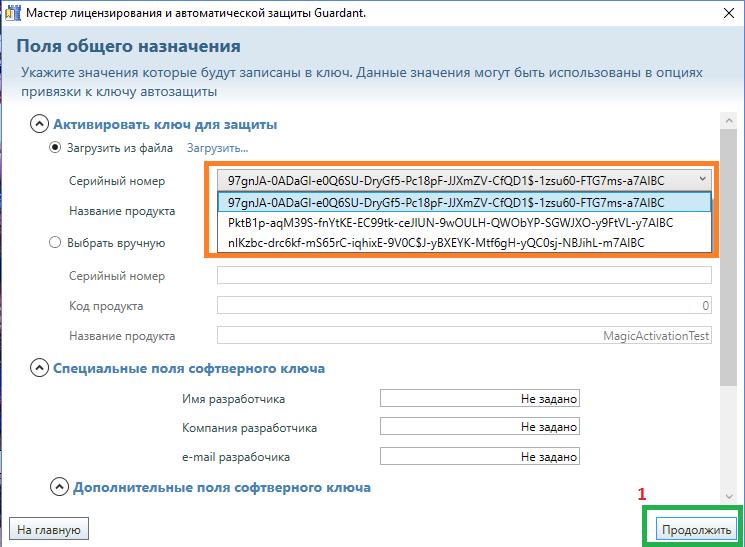Click the serial number combo box arrow
Image resolution: width=745 pixels, height=547 pixels.
coord(701,178)
